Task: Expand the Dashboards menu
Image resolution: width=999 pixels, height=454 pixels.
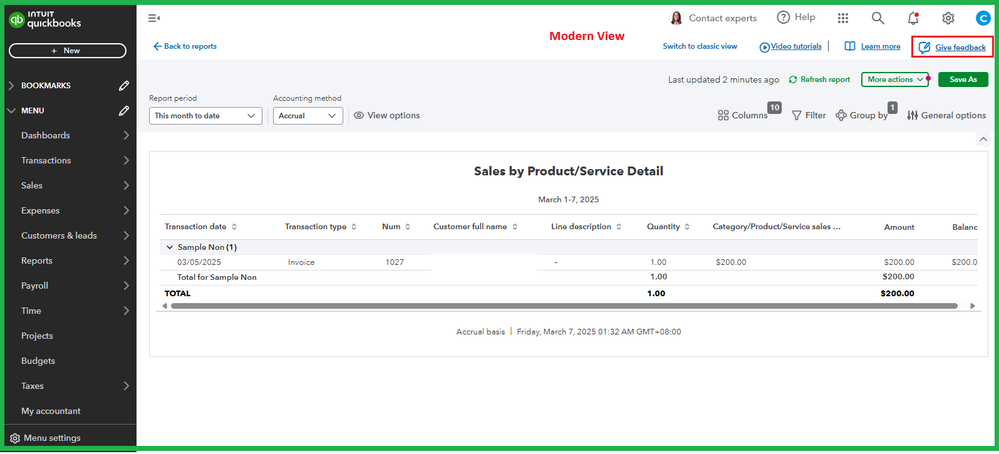Action: click(126, 136)
